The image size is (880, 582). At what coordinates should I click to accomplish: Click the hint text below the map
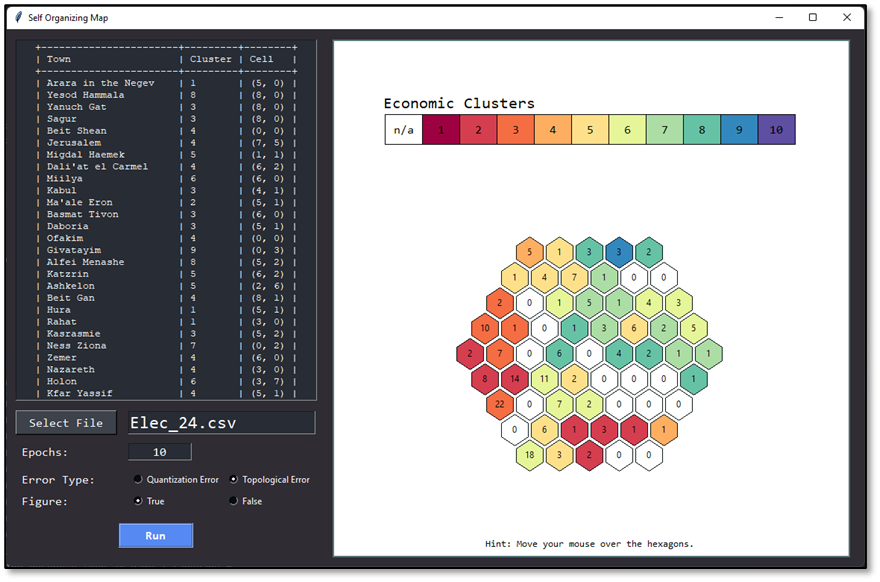pos(589,543)
